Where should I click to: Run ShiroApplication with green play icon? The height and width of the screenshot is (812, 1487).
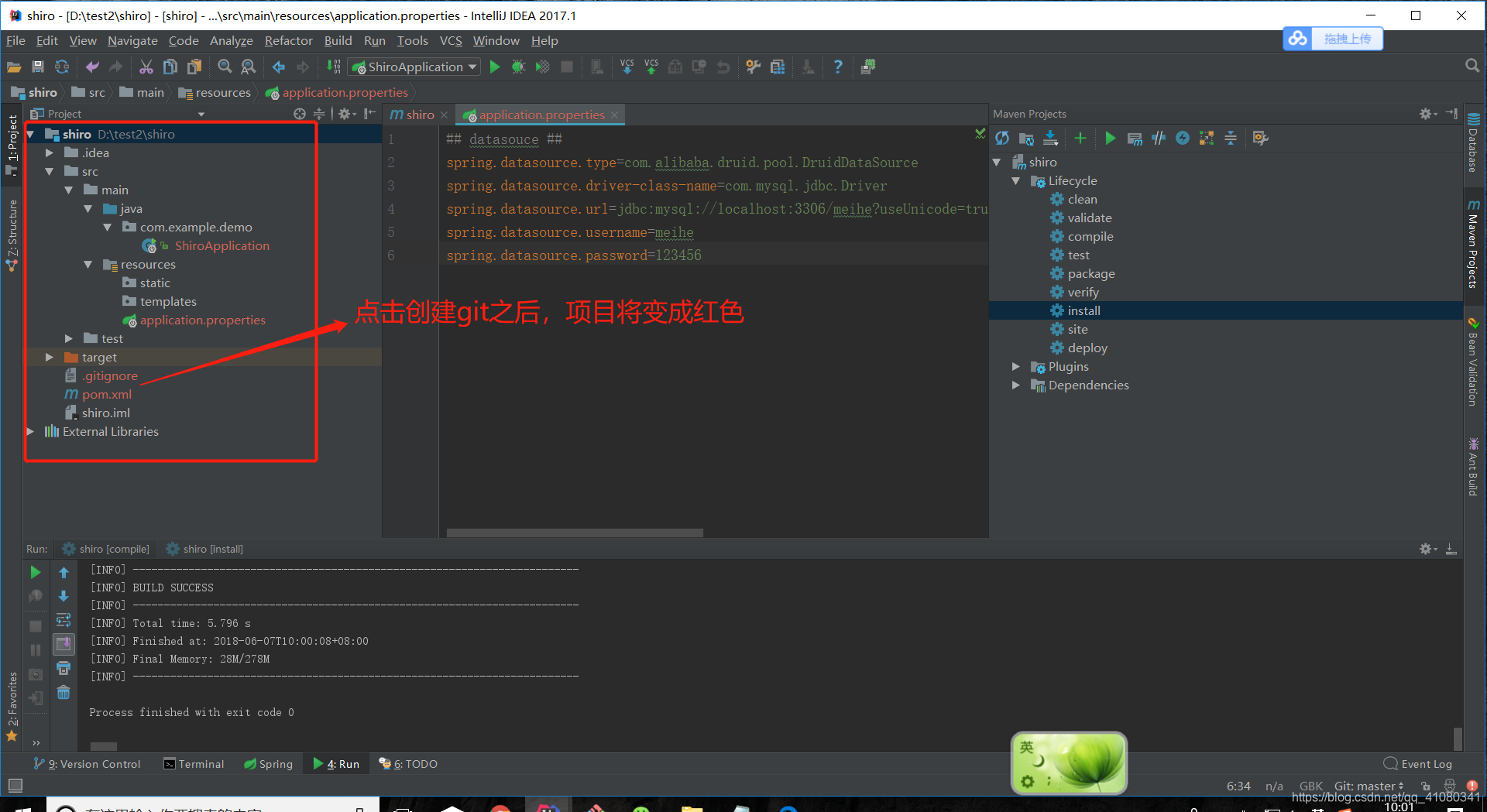(495, 67)
